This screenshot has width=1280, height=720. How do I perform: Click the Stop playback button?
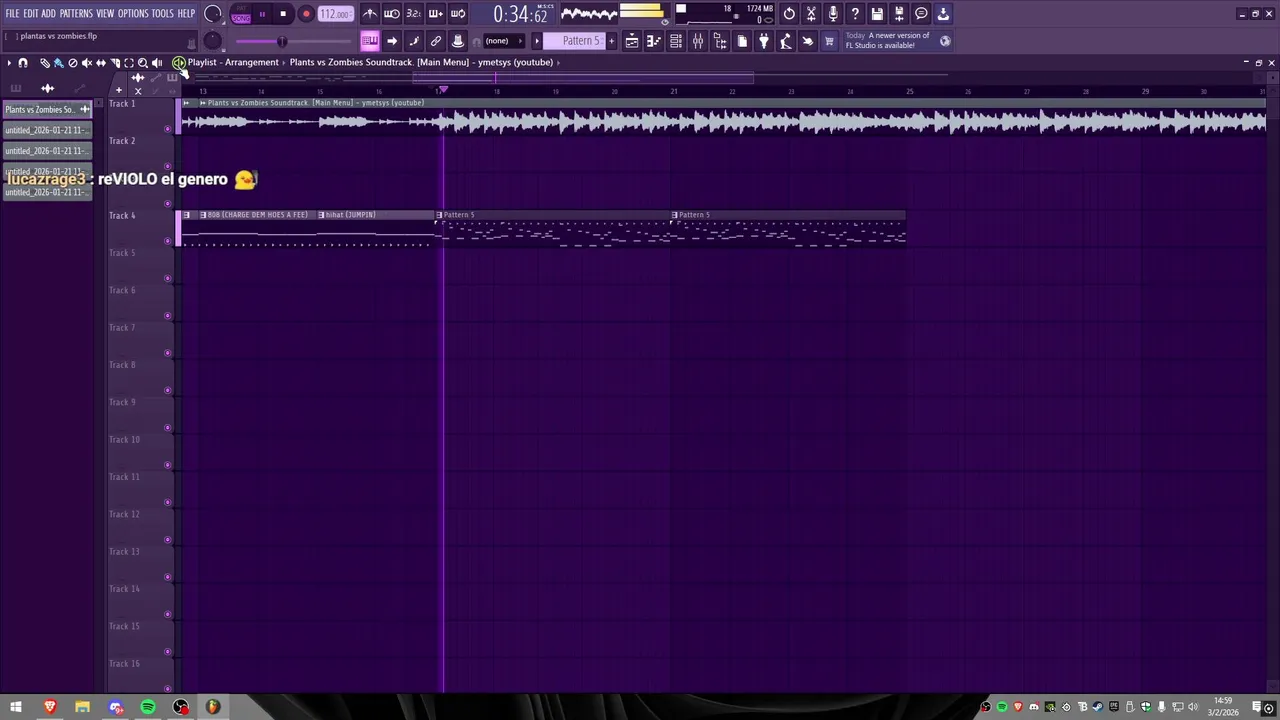(x=283, y=14)
